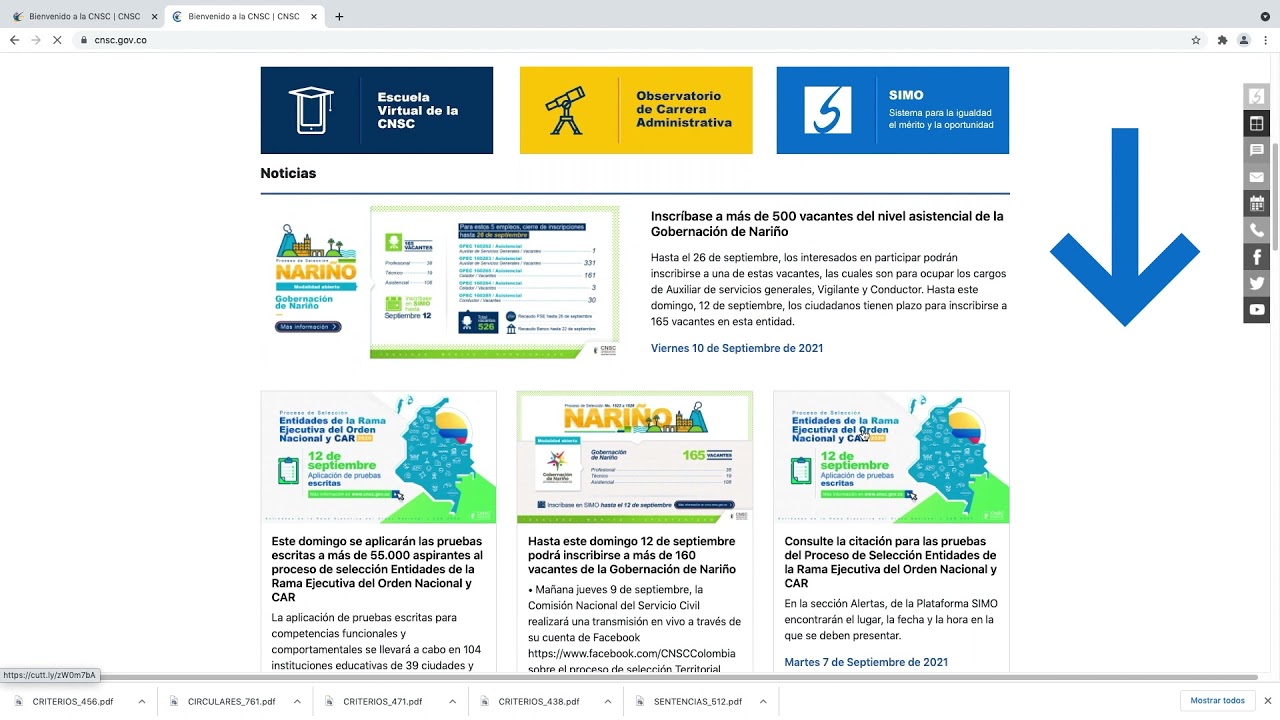Open Consulte la citación headline
Image resolution: width=1280 pixels, height=720 pixels.
[890, 562]
